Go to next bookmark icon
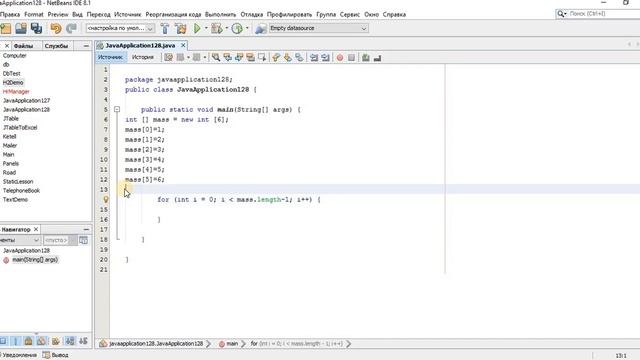This screenshot has width=640, height=360. pos(288,58)
